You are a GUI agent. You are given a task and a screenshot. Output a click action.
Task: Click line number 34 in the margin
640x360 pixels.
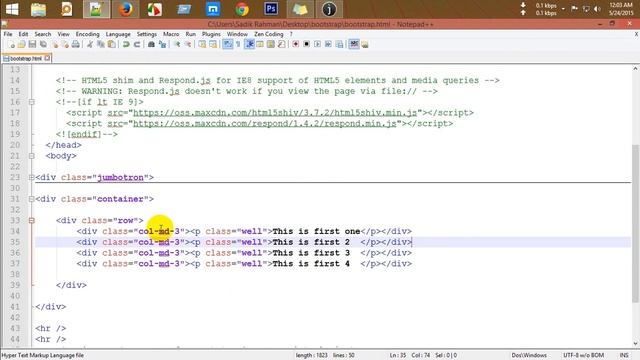coord(15,231)
